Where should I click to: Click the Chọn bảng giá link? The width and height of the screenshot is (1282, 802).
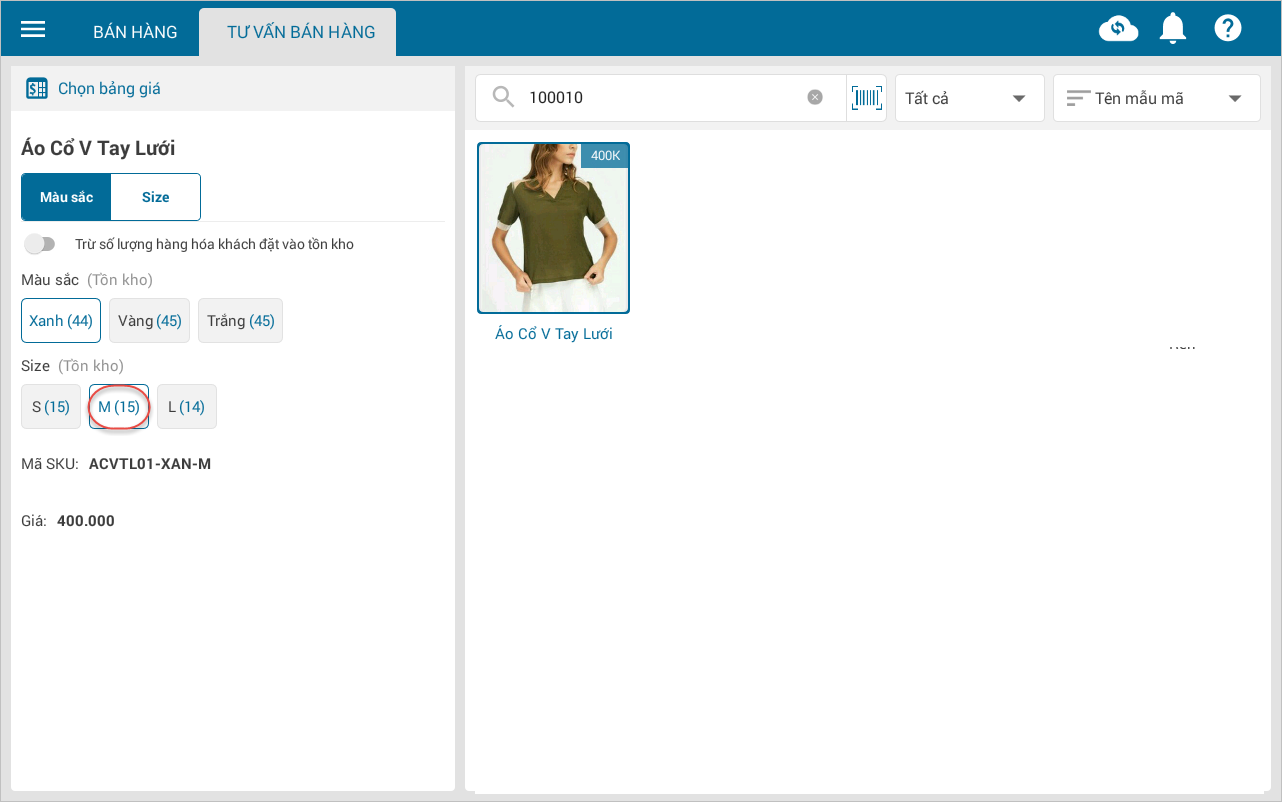pos(109,89)
